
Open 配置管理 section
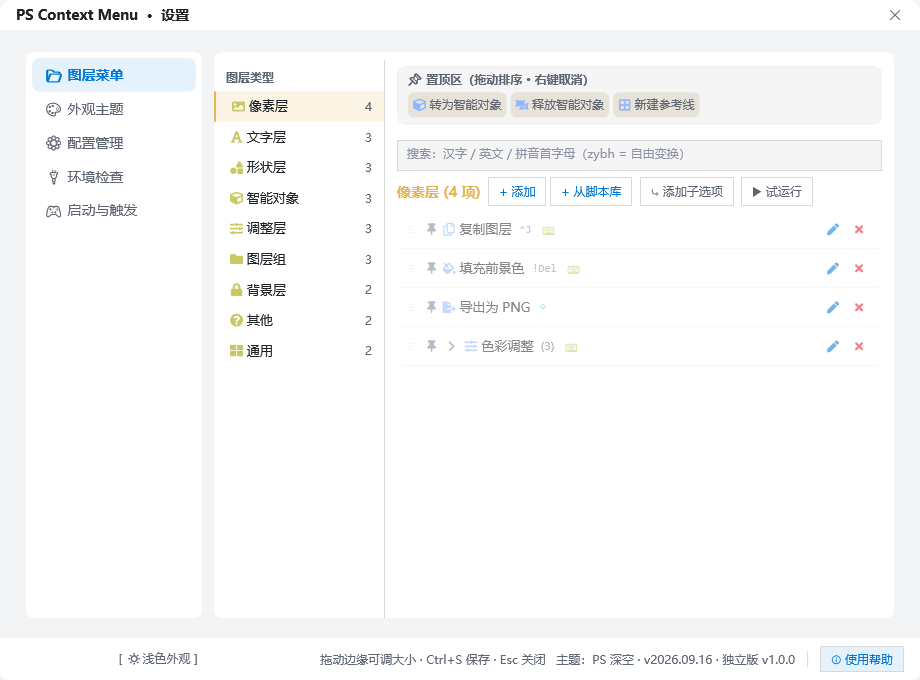pos(114,143)
